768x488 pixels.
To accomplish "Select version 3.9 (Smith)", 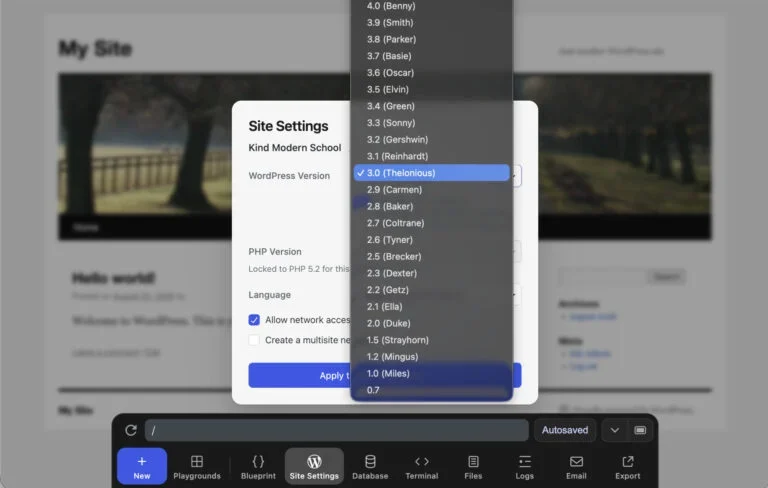I will coord(432,23).
